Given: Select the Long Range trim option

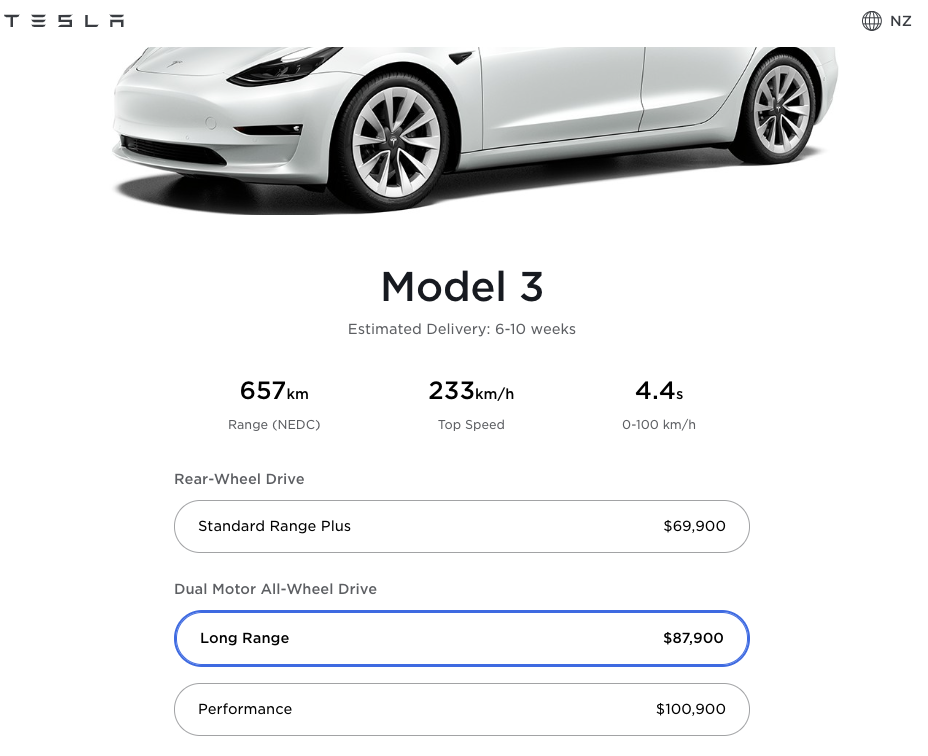Looking at the screenshot, I should point(462,638).
